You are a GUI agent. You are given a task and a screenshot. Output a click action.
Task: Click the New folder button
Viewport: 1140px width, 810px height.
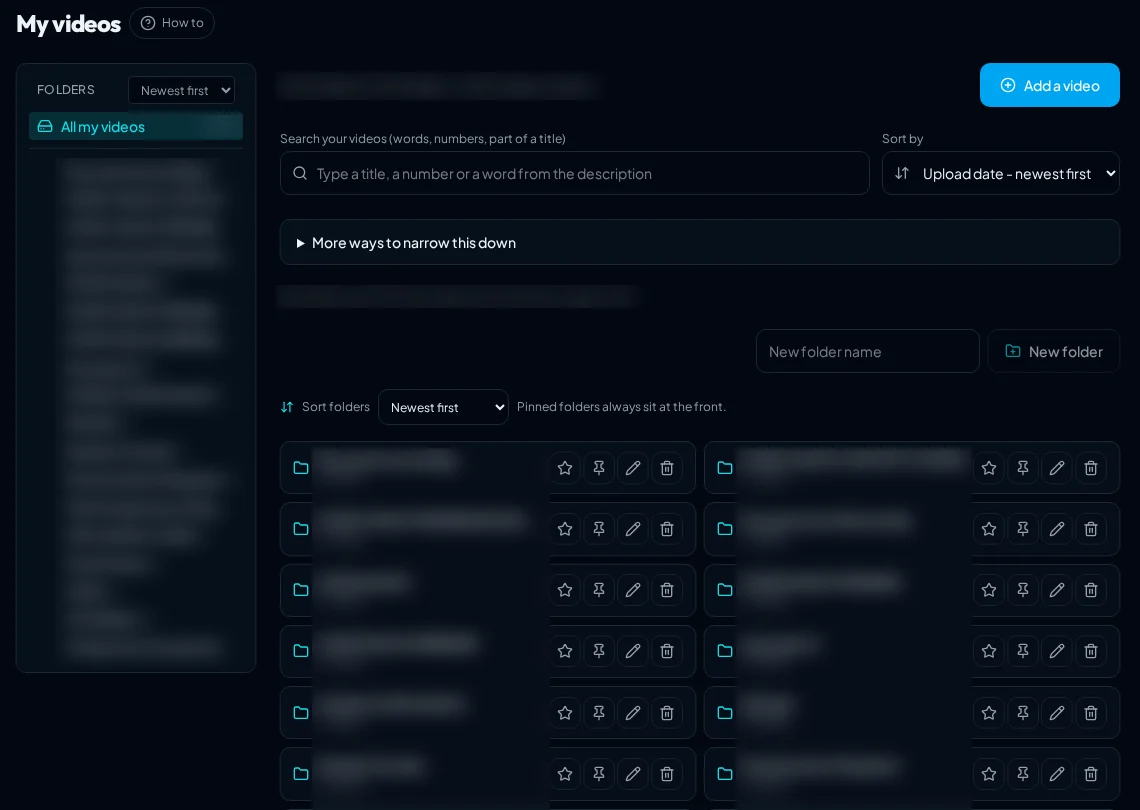[1053, 351]
